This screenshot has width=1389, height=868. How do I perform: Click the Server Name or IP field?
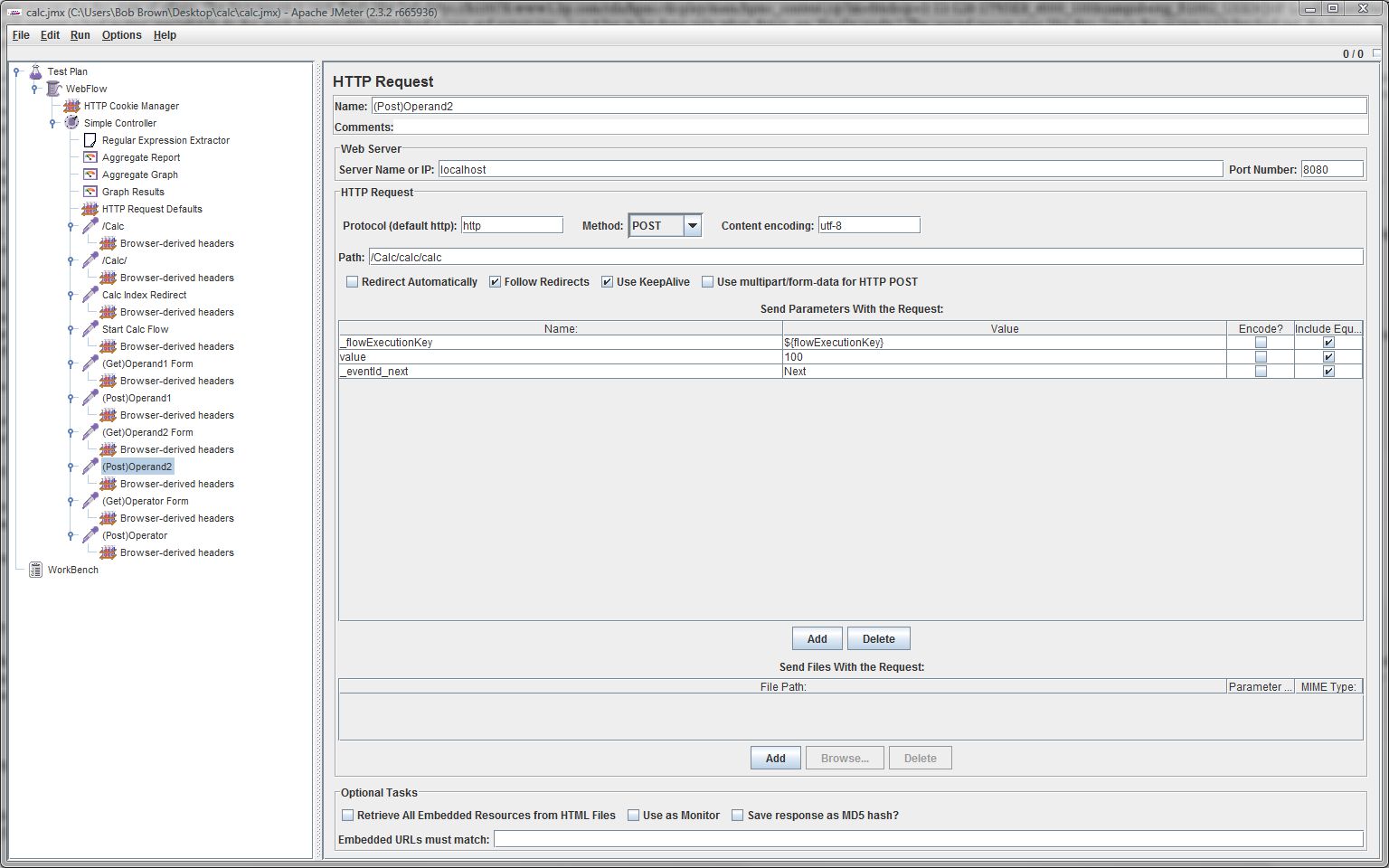pos(830,169)
